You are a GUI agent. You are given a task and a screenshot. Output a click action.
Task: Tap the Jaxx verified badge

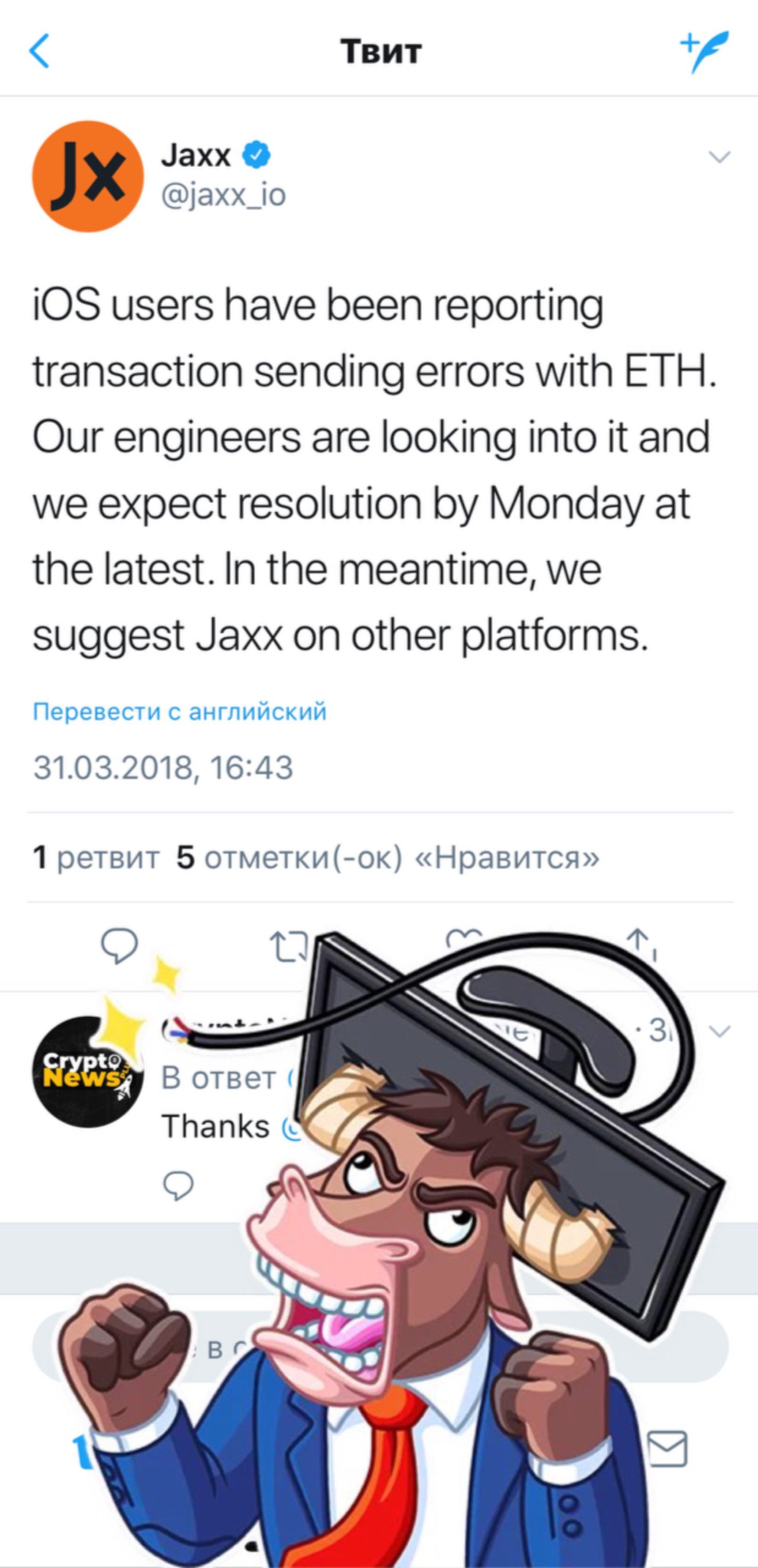tap(257, 155)
